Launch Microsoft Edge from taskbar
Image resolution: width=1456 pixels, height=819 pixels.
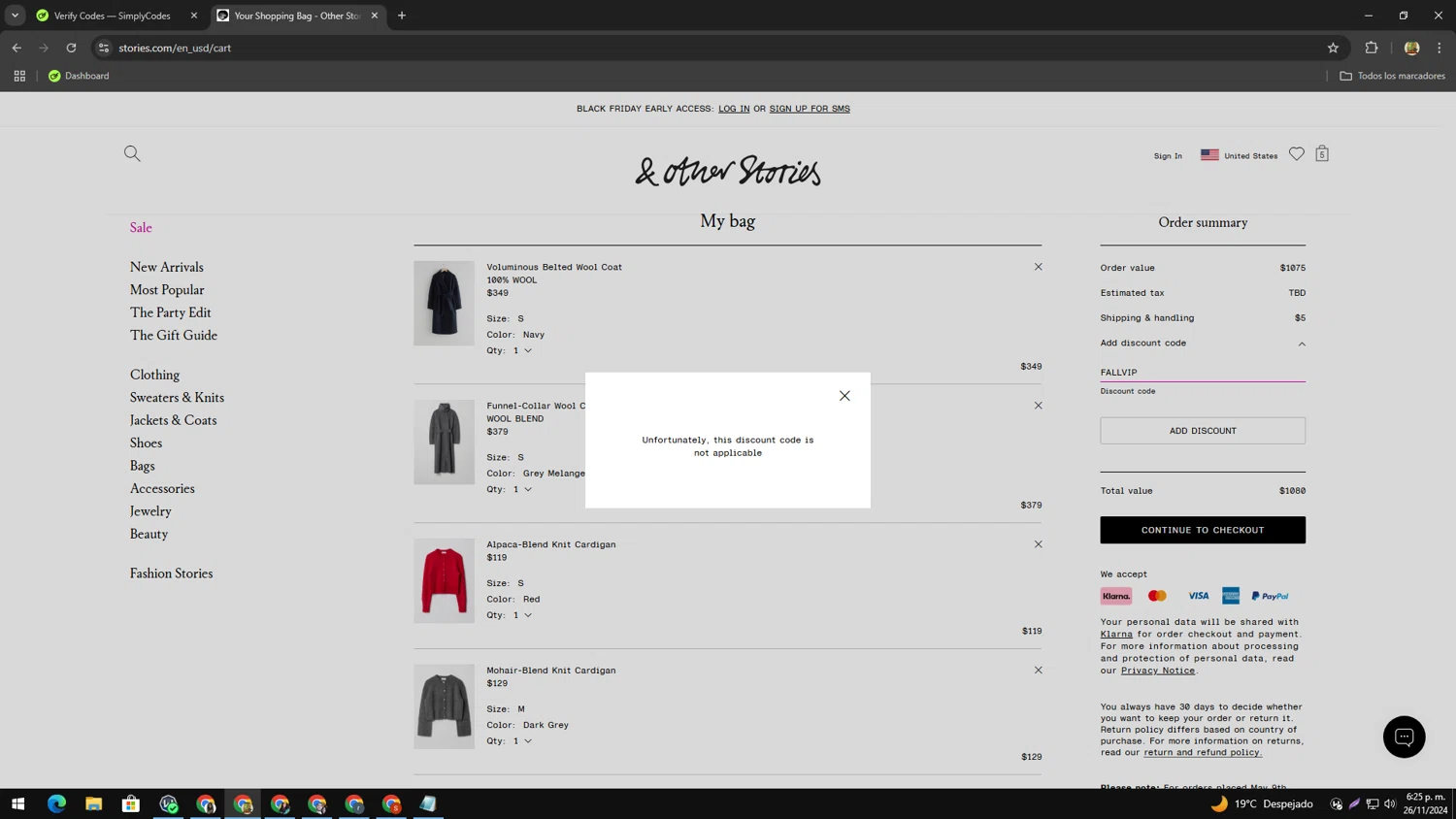pyautogui.click(x=56, y=803)
